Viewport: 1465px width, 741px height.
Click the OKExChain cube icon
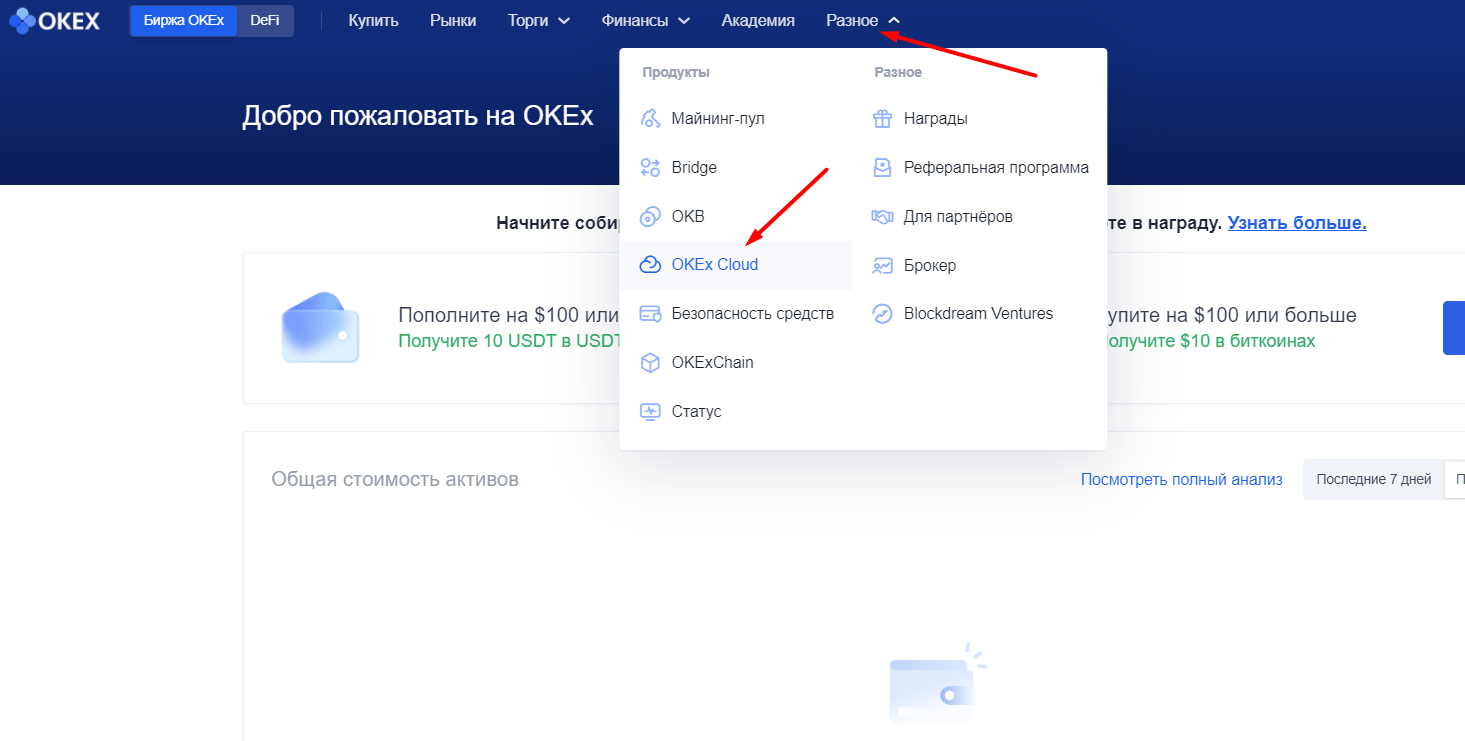[650, 363]
